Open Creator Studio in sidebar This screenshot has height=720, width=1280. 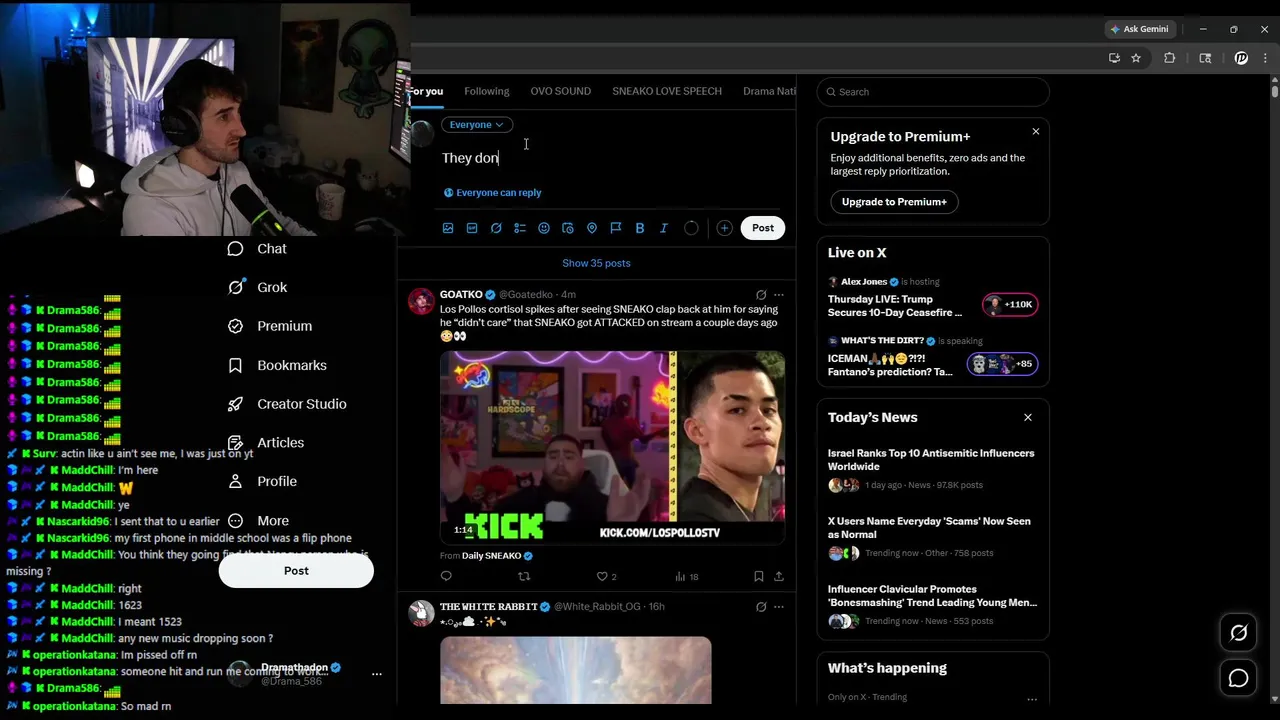click(287, 404)
